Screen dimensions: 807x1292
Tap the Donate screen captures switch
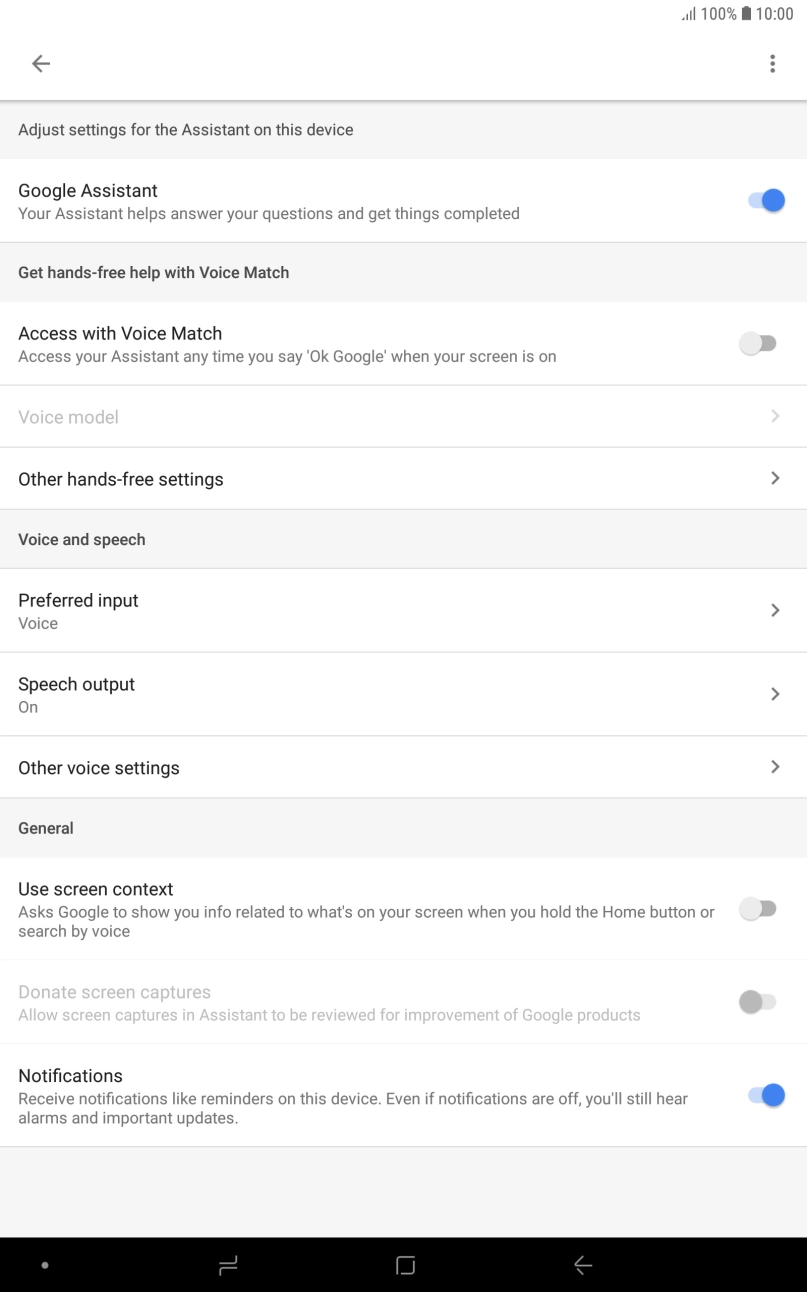[x=757, y=1002]
